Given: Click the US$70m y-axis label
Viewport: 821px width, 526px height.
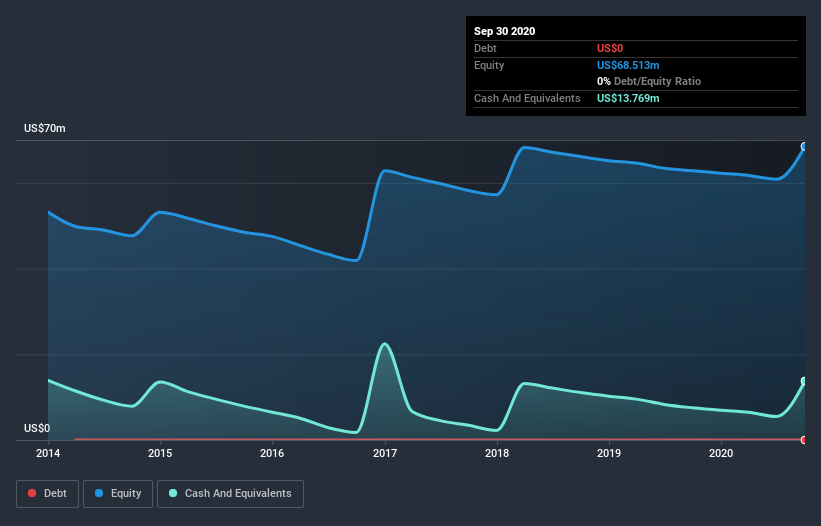Looking at the screenshot, I should [x=45, y=128].
